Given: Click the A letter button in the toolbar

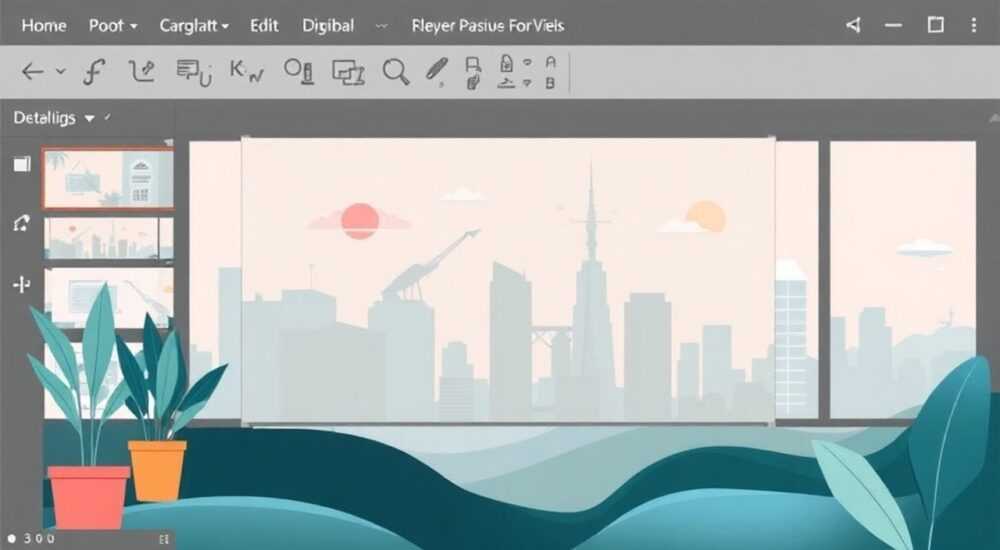Looking at the screenshot, I should coord(551,63).
